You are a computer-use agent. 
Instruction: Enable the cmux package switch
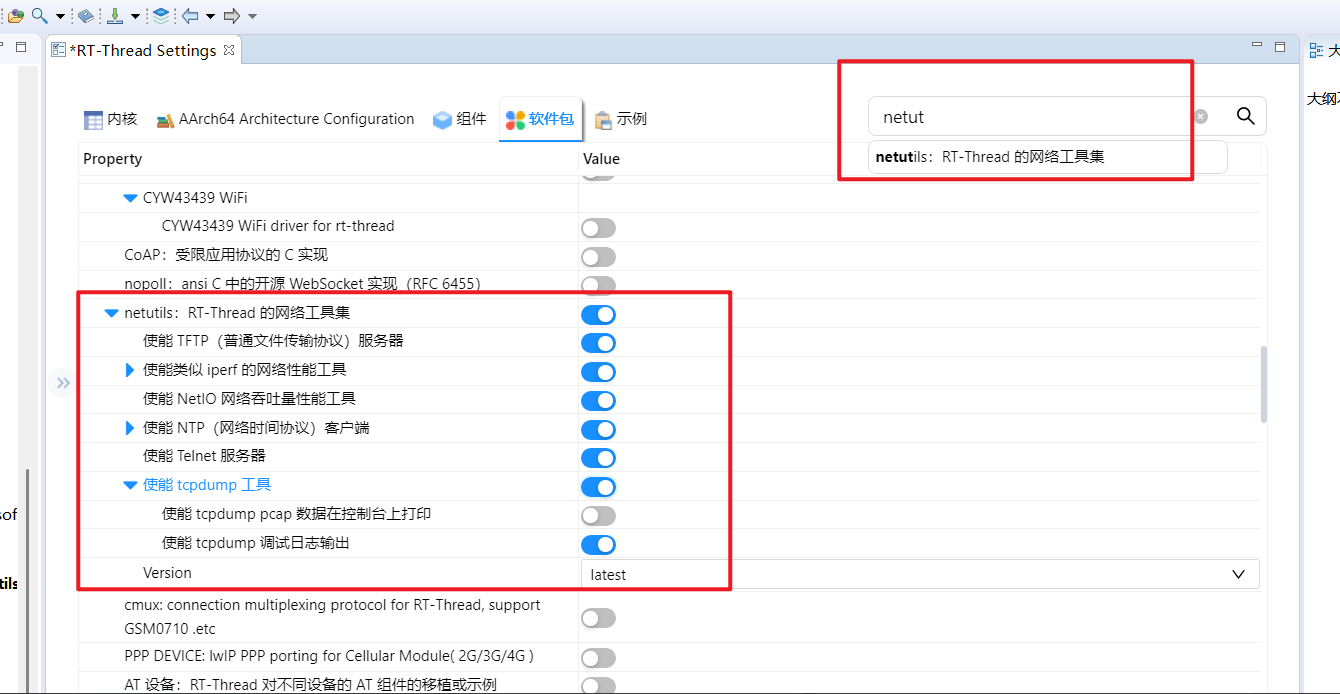tap(598, 618)
